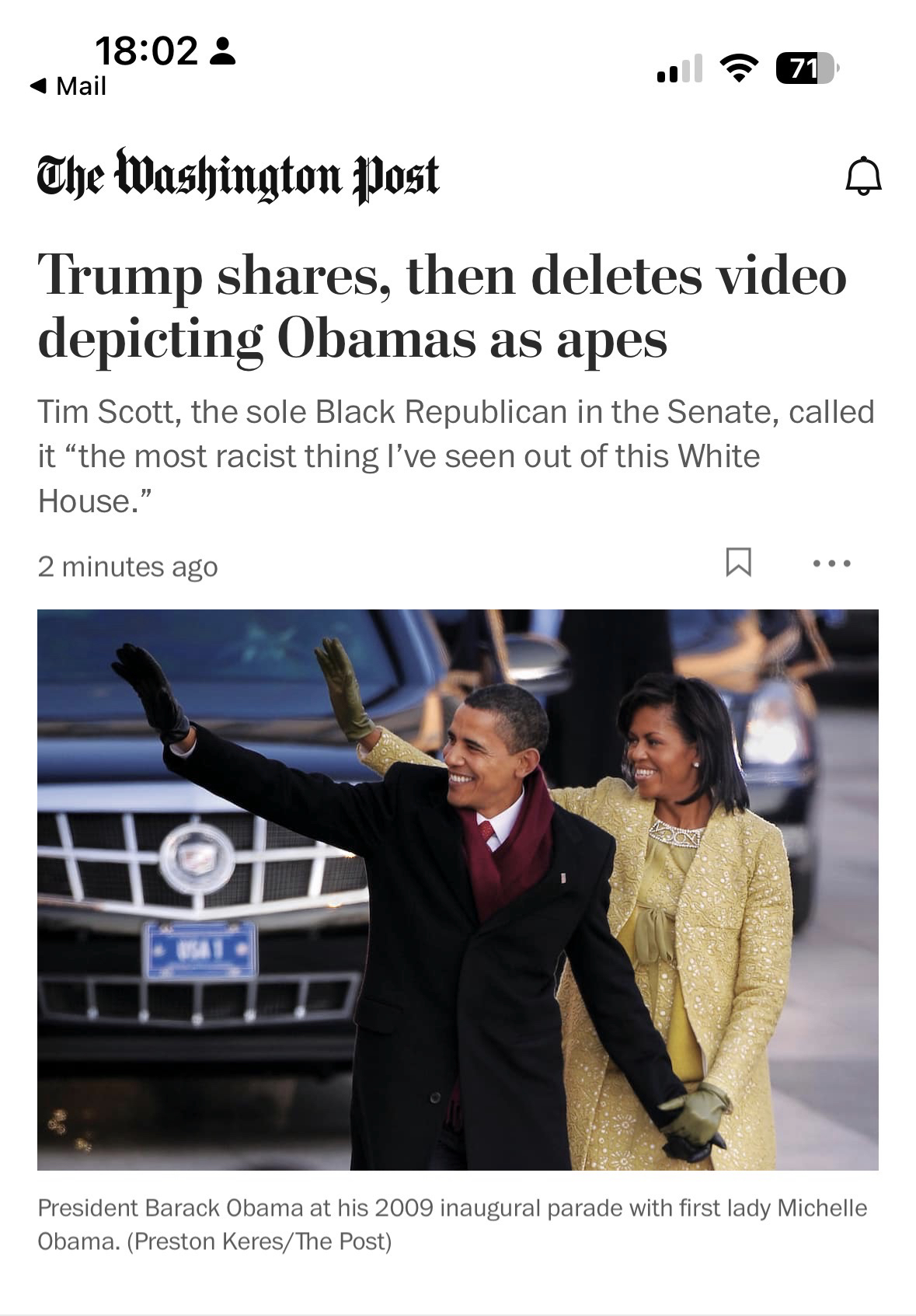Tap the person icon beside the clock
The width and height of the screenshot is (916, 1316).
coord(223,51)
